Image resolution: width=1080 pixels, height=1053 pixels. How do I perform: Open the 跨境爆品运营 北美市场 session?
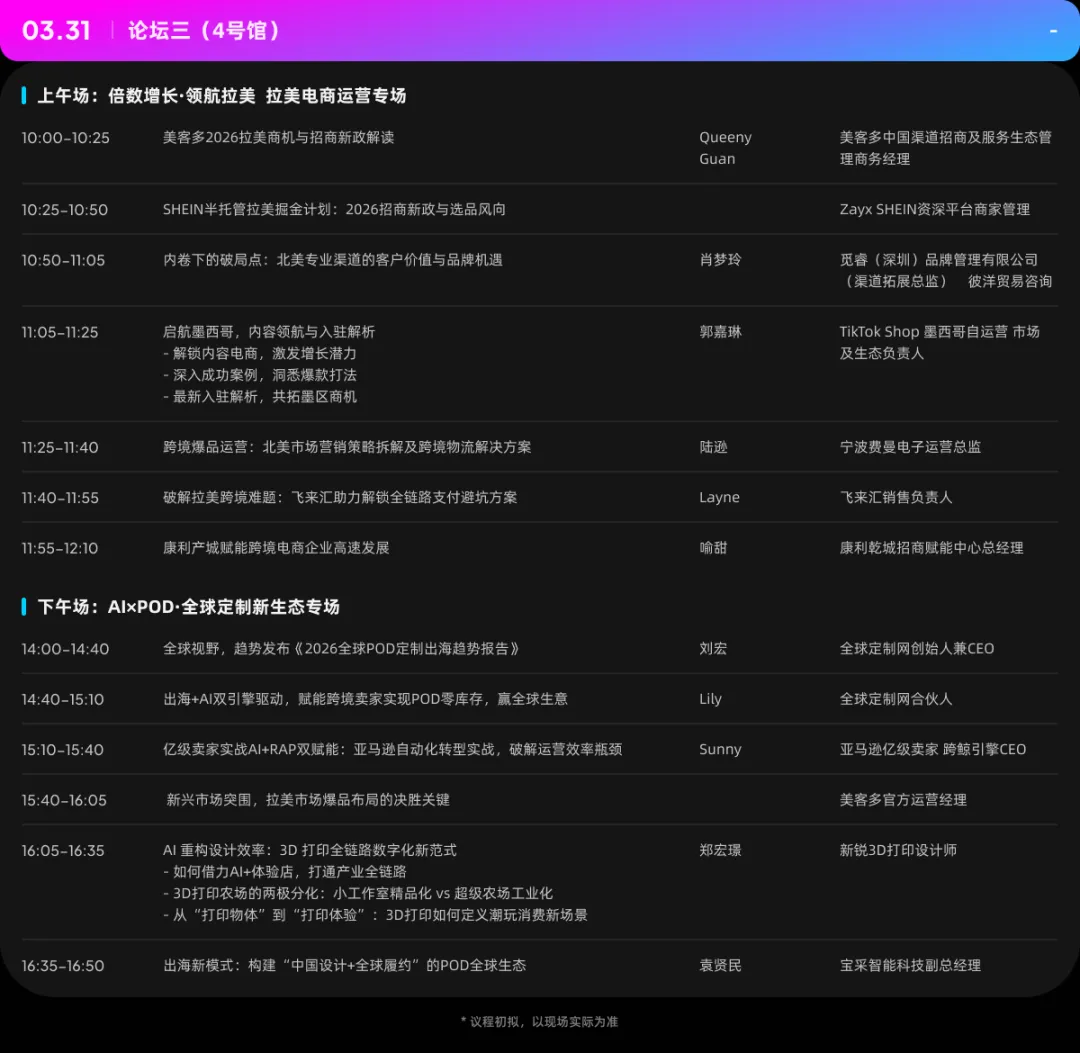point(347,447)
